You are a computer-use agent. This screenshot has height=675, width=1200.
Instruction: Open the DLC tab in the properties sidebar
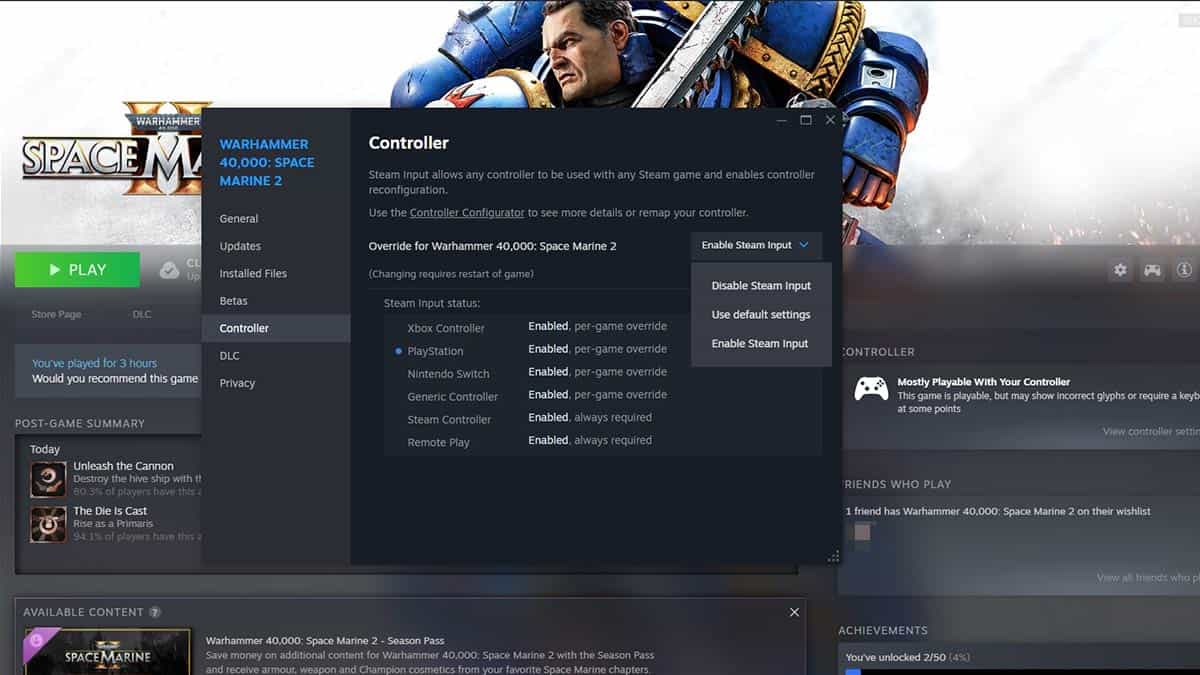[276, 356]
